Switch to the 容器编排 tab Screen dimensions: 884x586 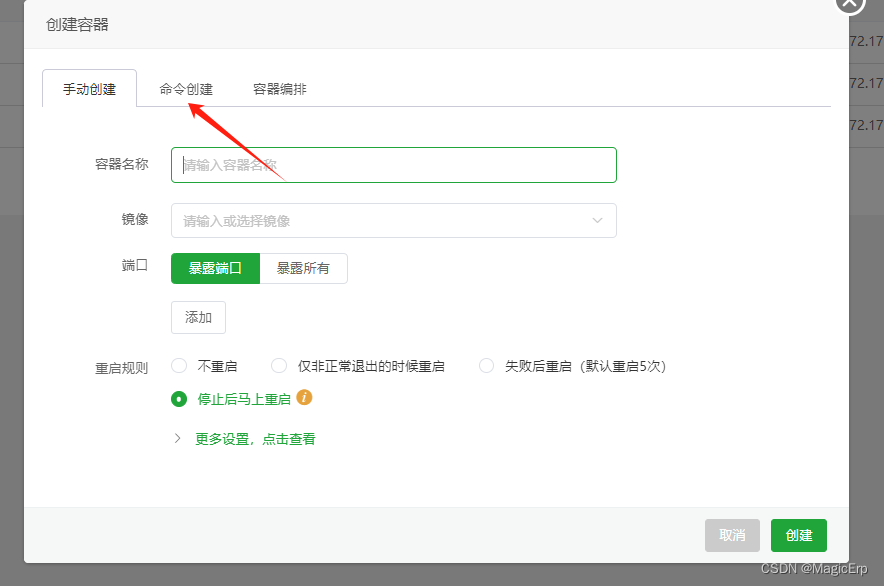(x=278, y=88)
